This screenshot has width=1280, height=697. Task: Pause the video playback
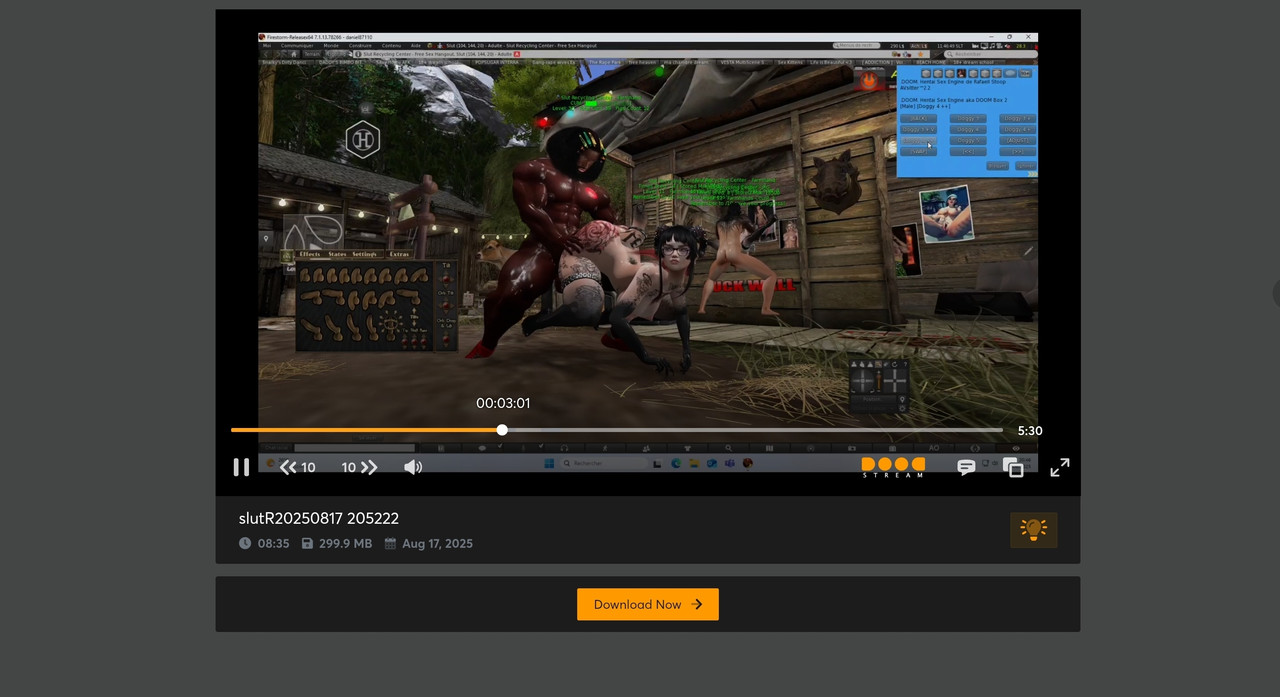[x=241, y=467]
